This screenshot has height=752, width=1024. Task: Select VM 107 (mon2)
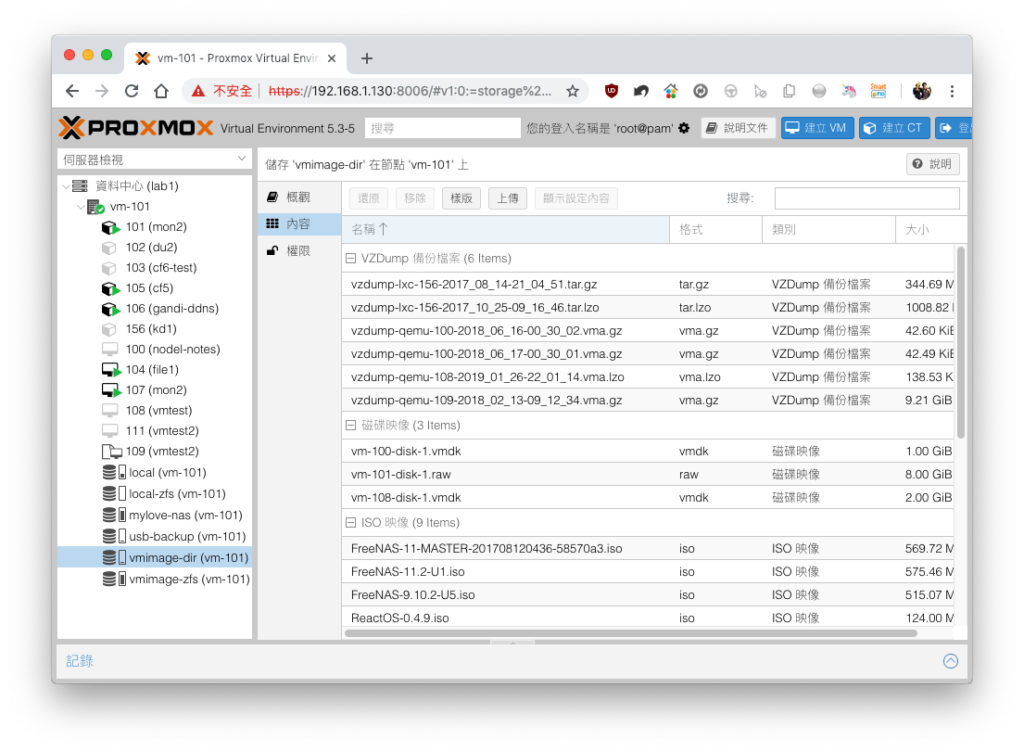(x=156, y=390)
